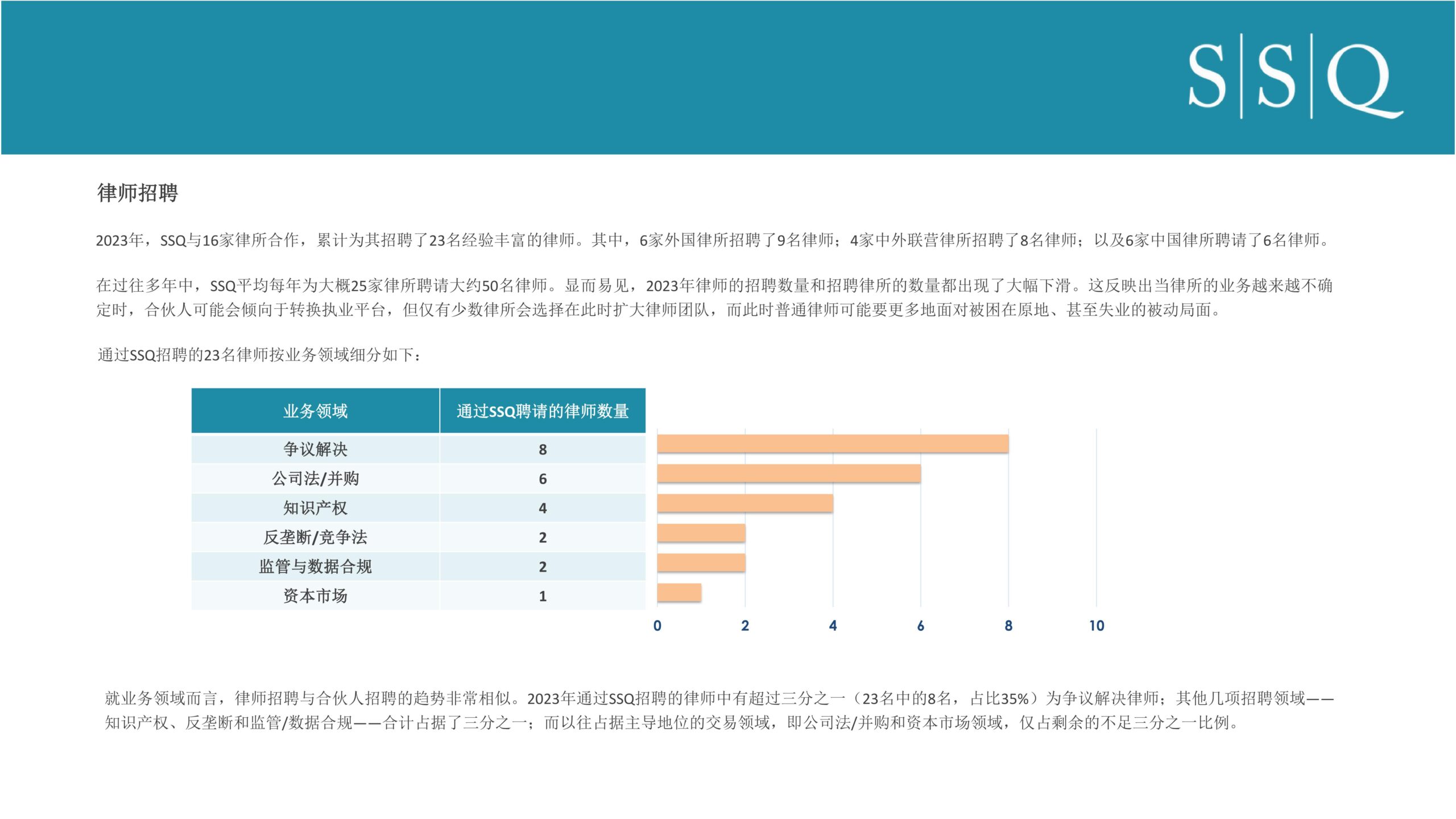Click the shortest bar for 资本市场
Viewport: 1456px width, 819px height.
click(x=679, y=592)
